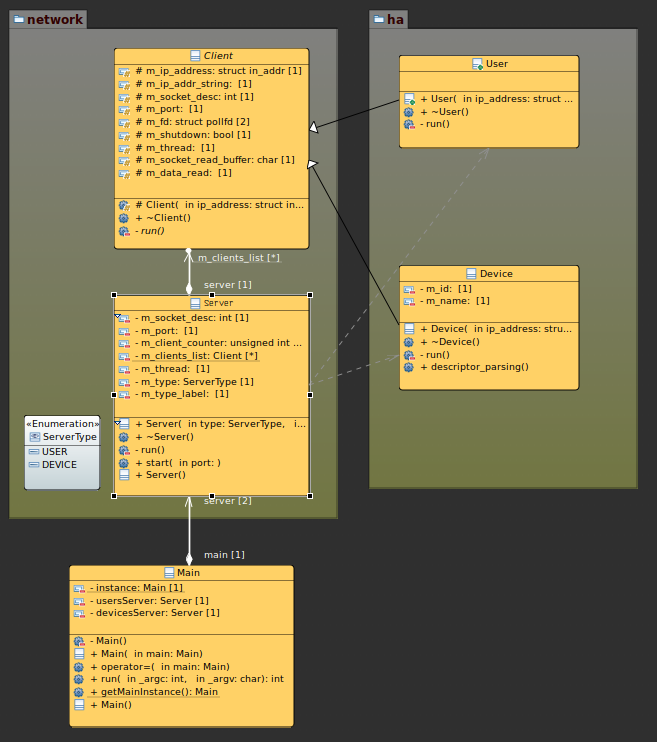Select Device run() operation
The width and height of the screenshot is (657, 742).
pos(435,355)
